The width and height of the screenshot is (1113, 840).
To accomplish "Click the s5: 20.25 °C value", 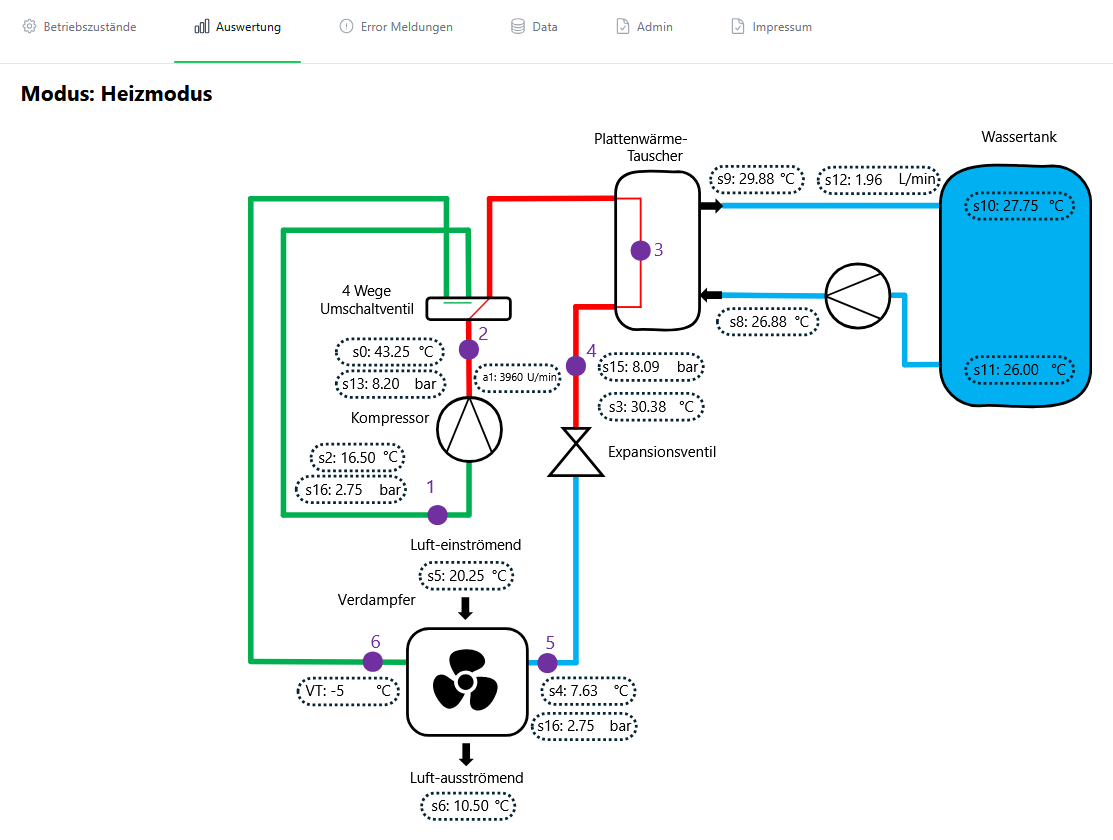I will [x=466, y=576].
